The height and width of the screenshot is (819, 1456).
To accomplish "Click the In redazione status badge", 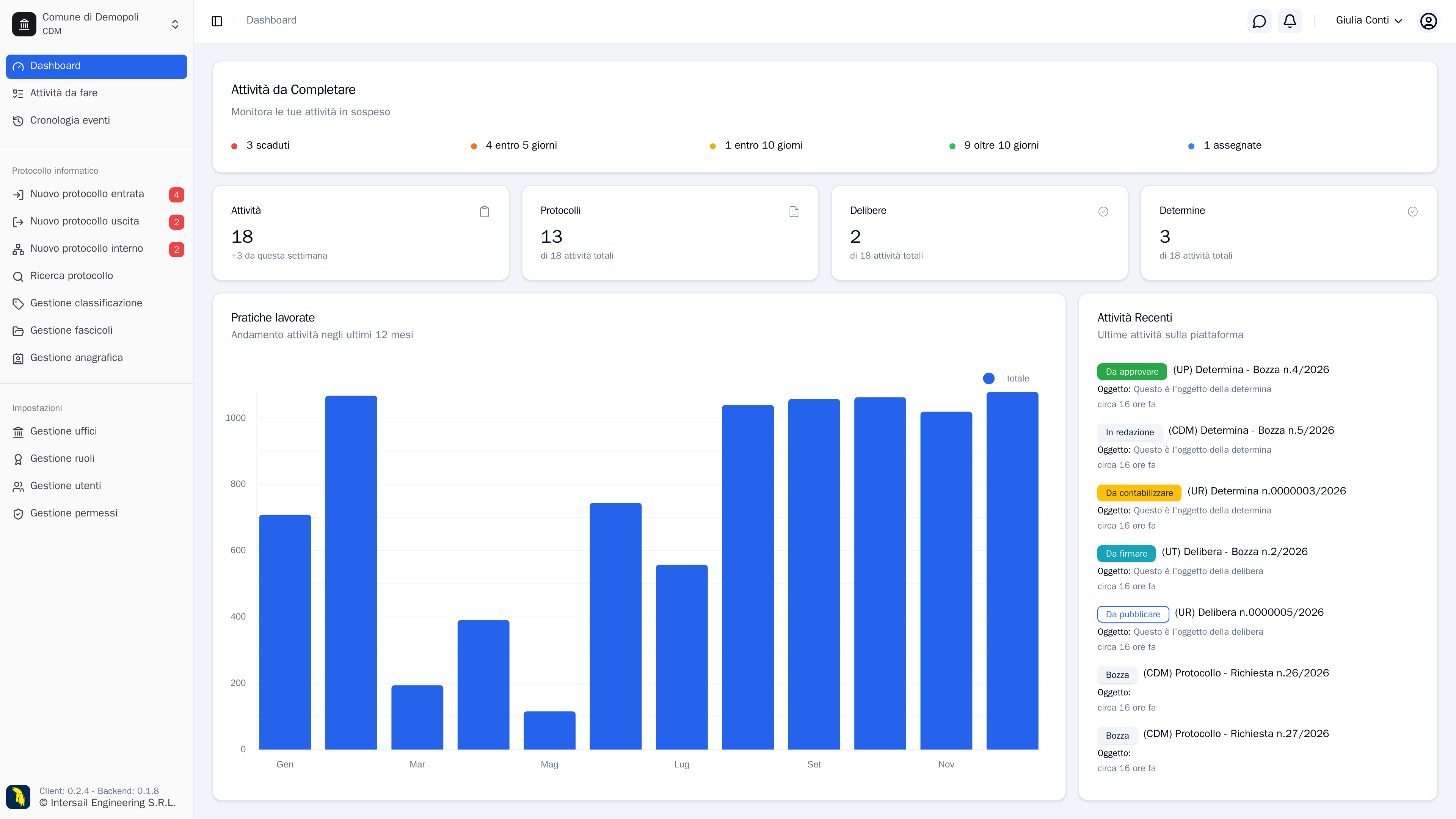I will tap(1129, 432).
